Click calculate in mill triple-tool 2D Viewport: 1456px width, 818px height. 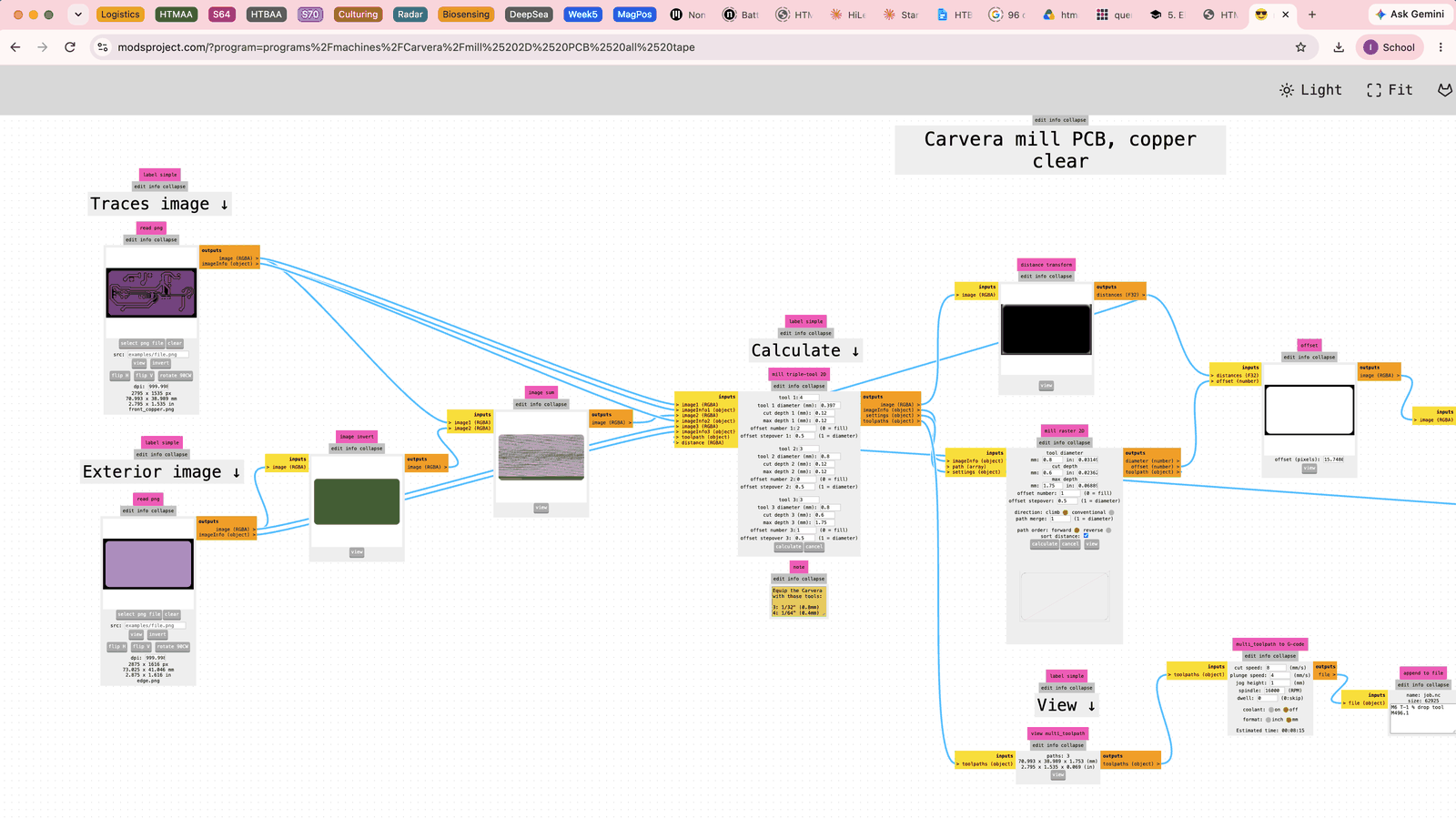click(x=789, y=547)
